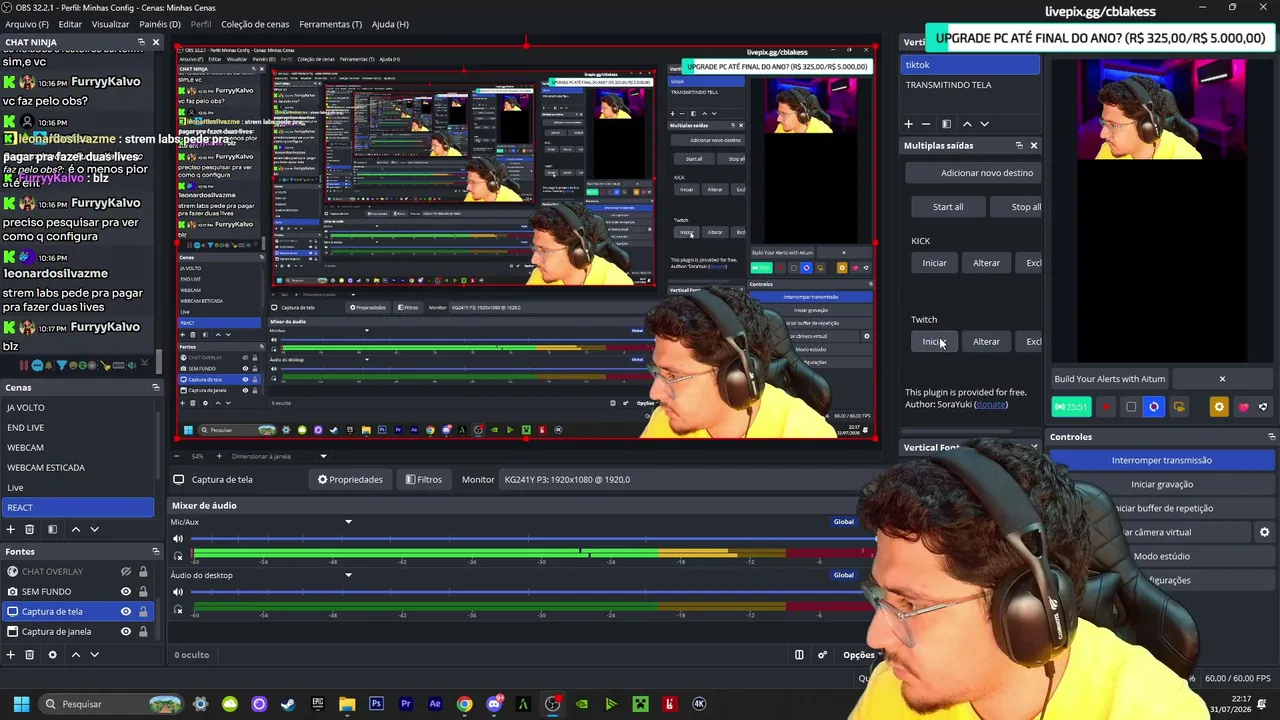
Task: Move source down in Fontes panel
Action: tap(94, 655)
